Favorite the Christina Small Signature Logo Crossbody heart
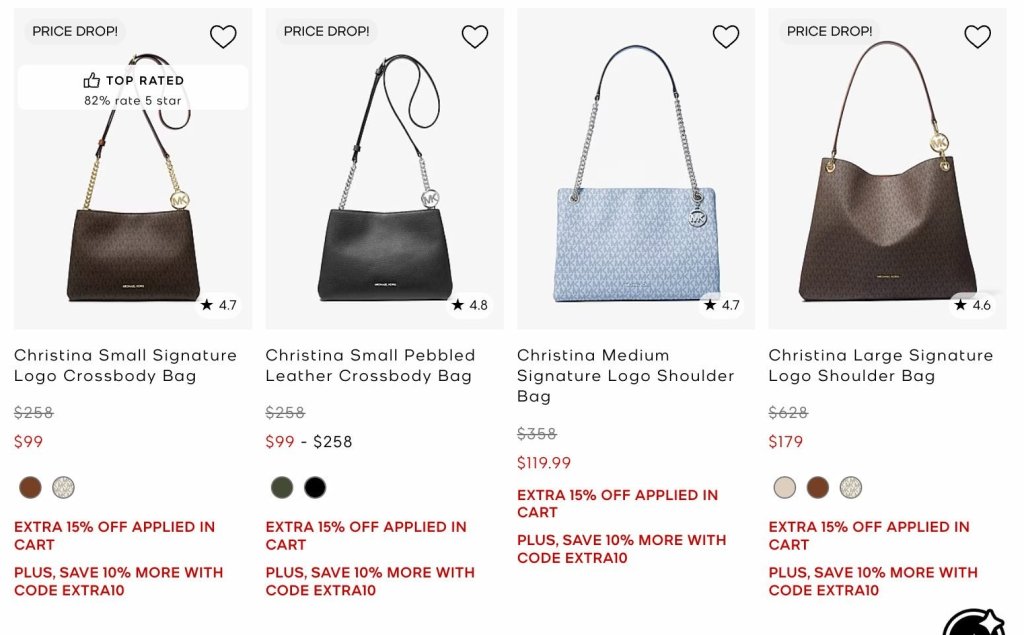Screen dimensions: 1024x635 coord(223,37)
